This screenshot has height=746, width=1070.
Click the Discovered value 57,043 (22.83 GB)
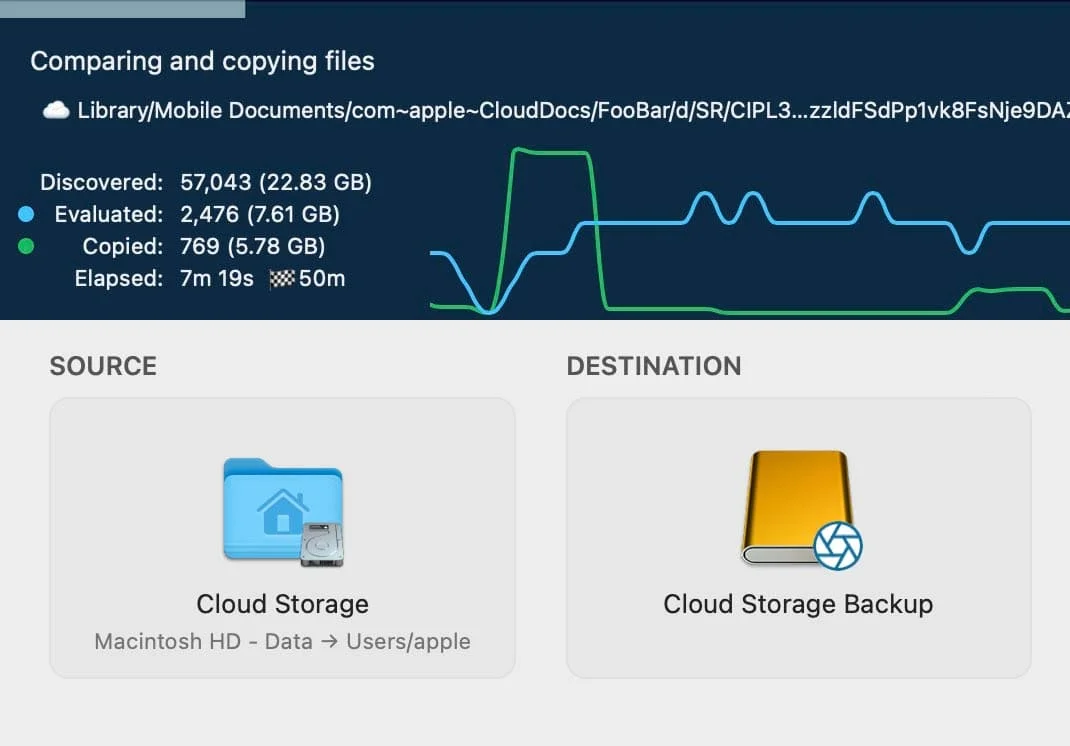(x=275, y=182)
